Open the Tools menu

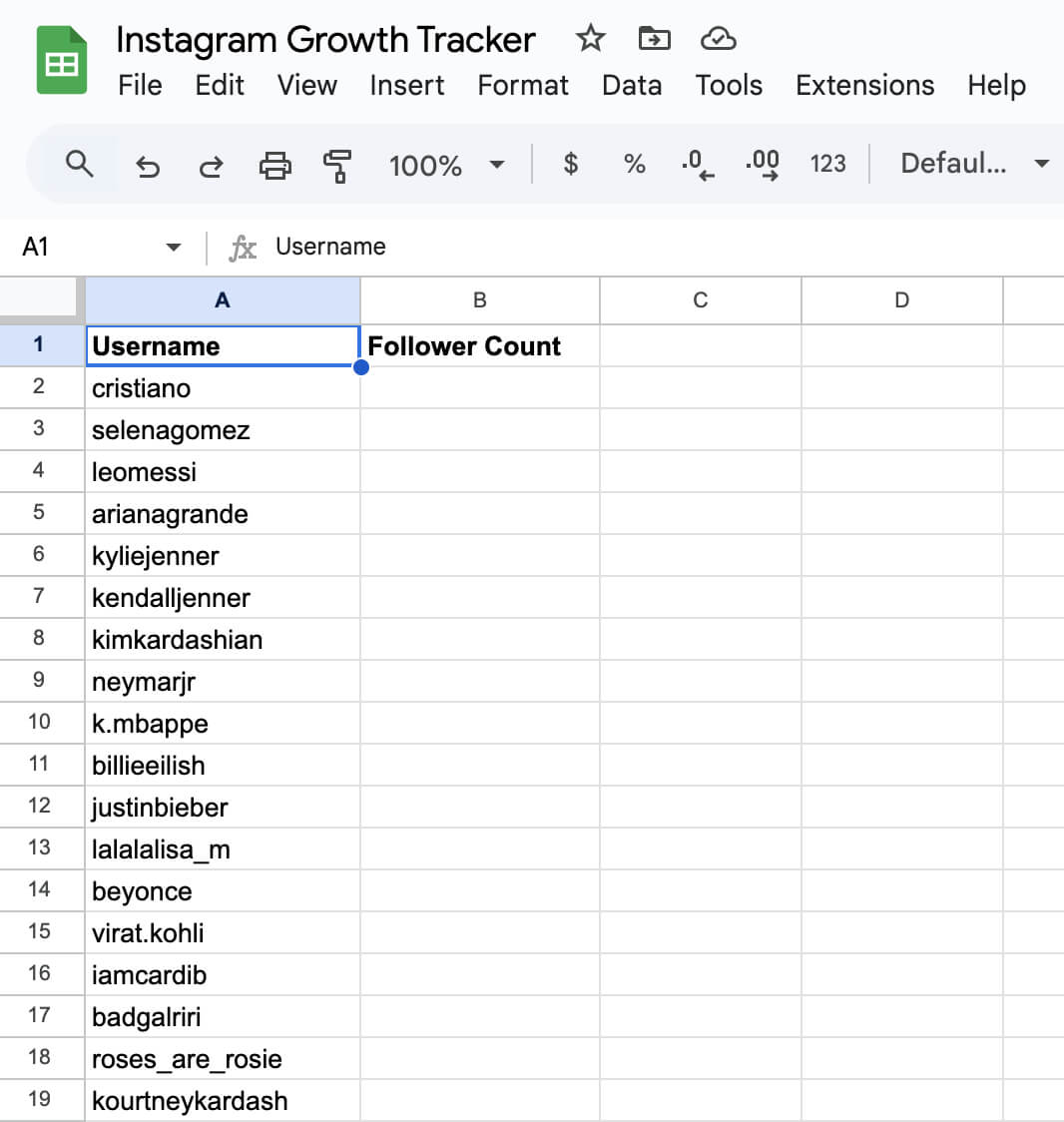point(729,85)
